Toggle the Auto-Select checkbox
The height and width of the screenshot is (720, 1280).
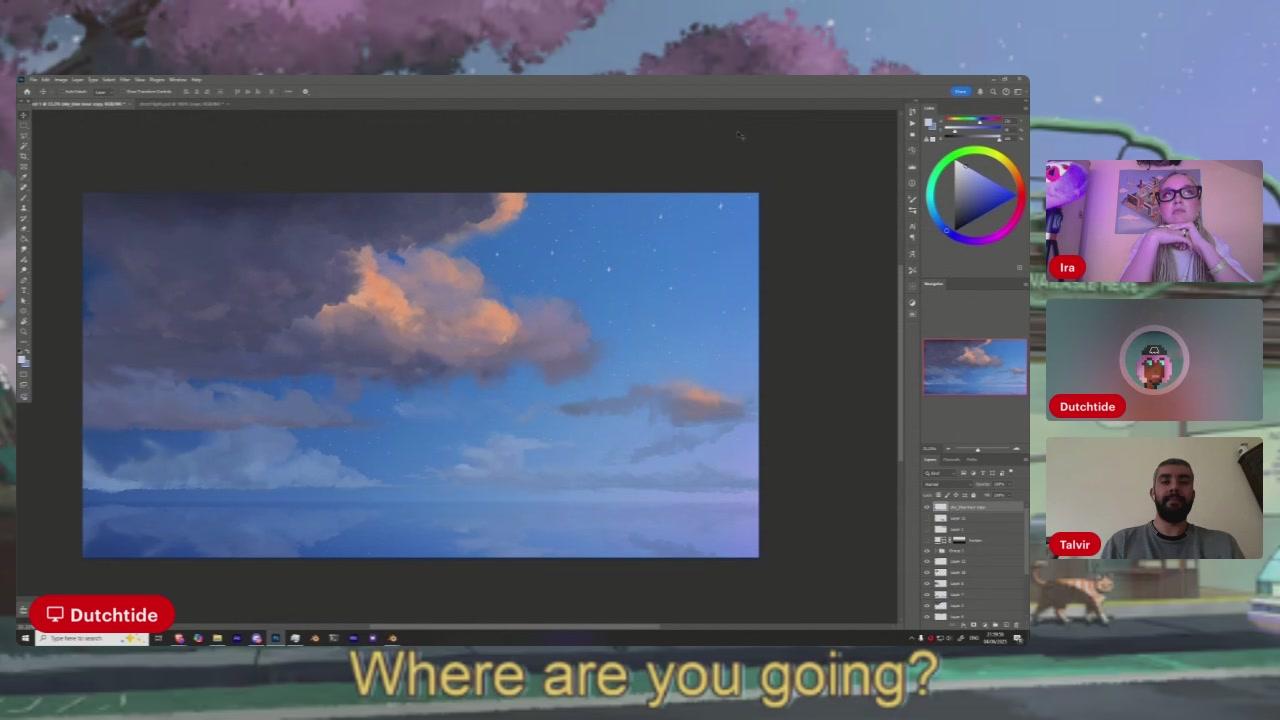(x=64, y=92)
